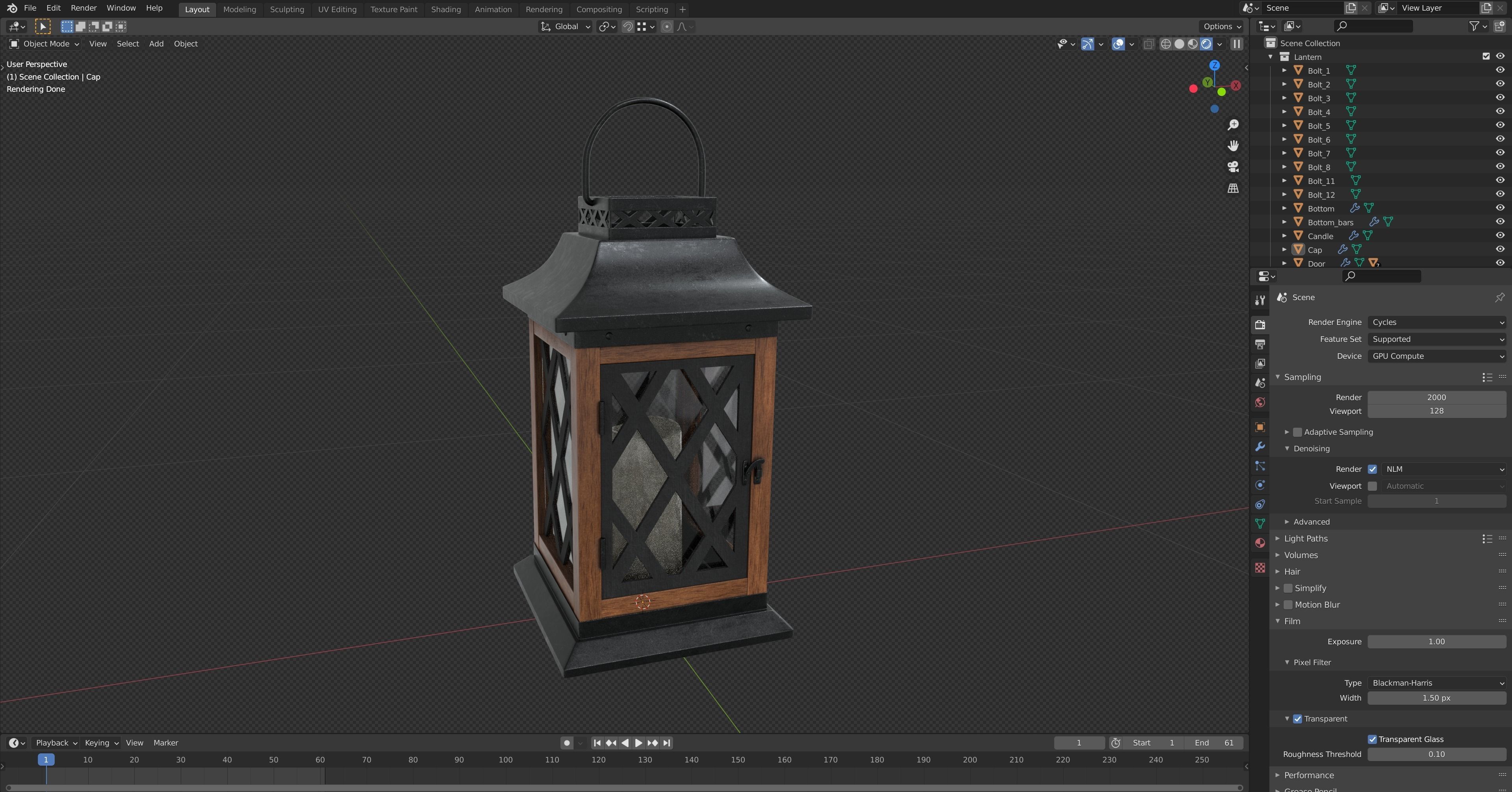
Task: Select the Physics properties icon
Action: [x=1260, y=485]
